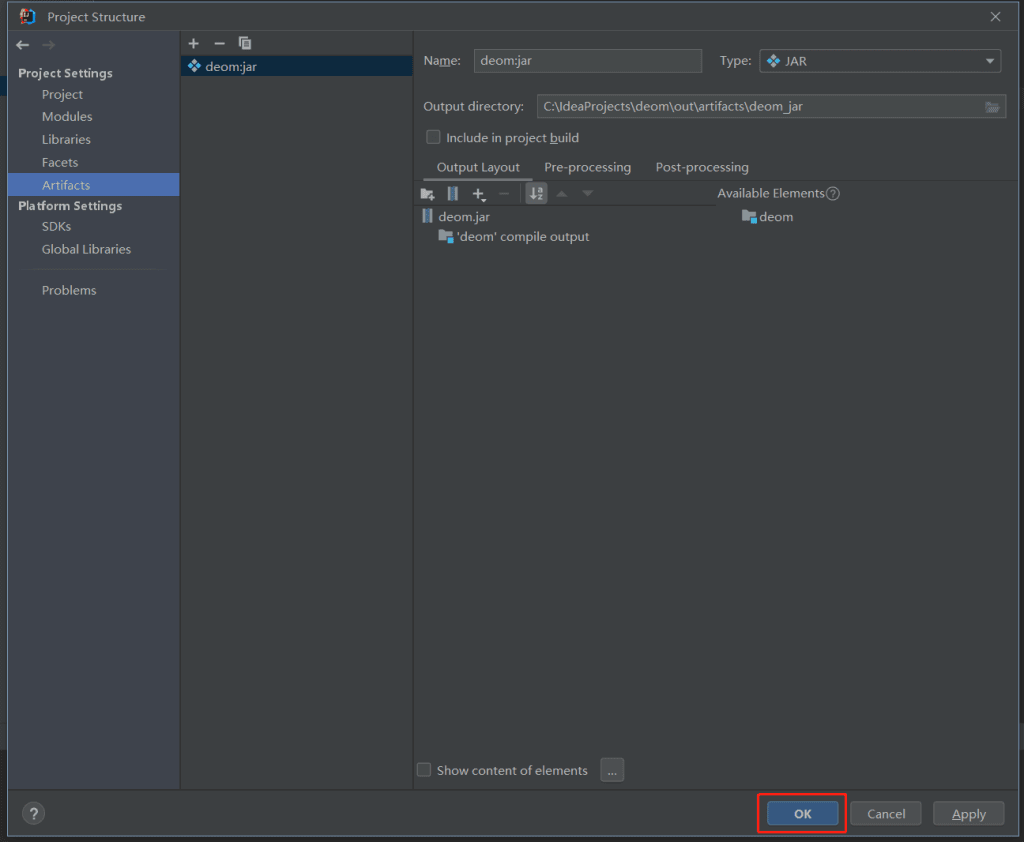Open the Add Copy of dropdown in layout toolbar
Image resolution: width=1024 pixels, height=842 pixels.
pos(480,194)
